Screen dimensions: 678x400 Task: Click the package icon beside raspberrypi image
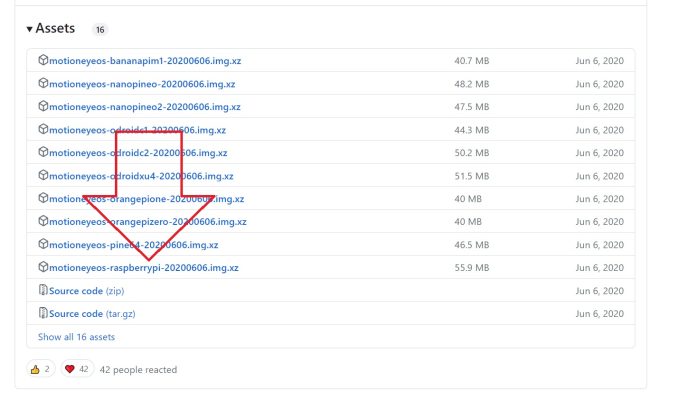pyautogui.click(x=43, y=267)
